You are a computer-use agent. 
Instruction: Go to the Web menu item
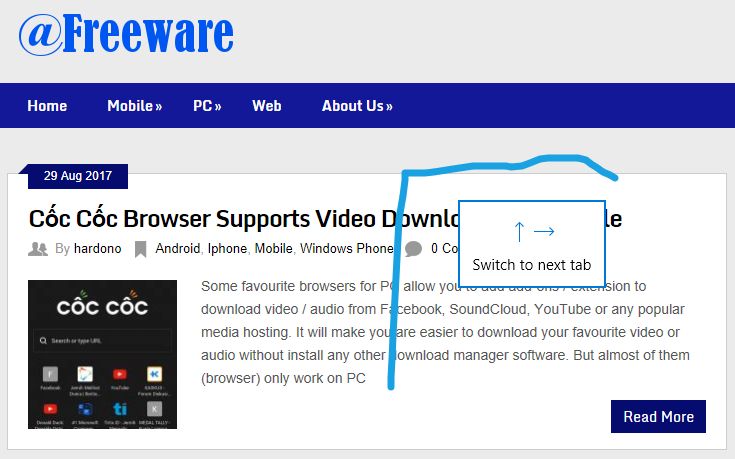point(266,106)
